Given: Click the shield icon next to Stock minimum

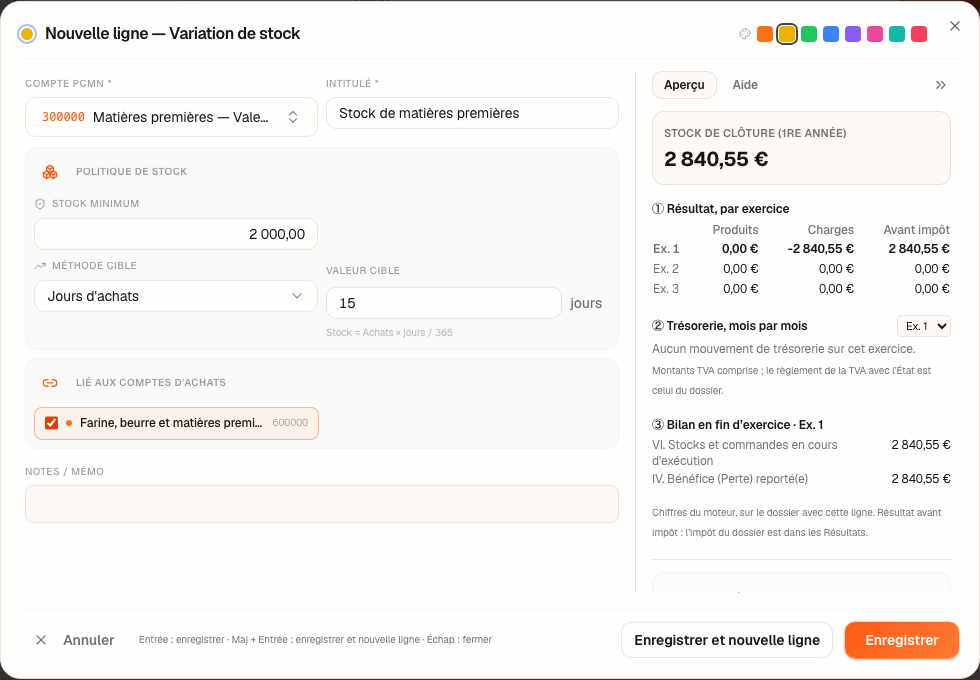Looking at the screenshot, I should point(40,204).
